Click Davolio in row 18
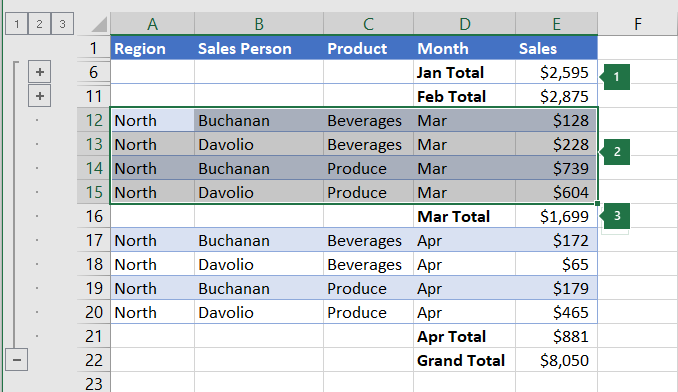Screen dimensions: 678x392 coord(259,264)
